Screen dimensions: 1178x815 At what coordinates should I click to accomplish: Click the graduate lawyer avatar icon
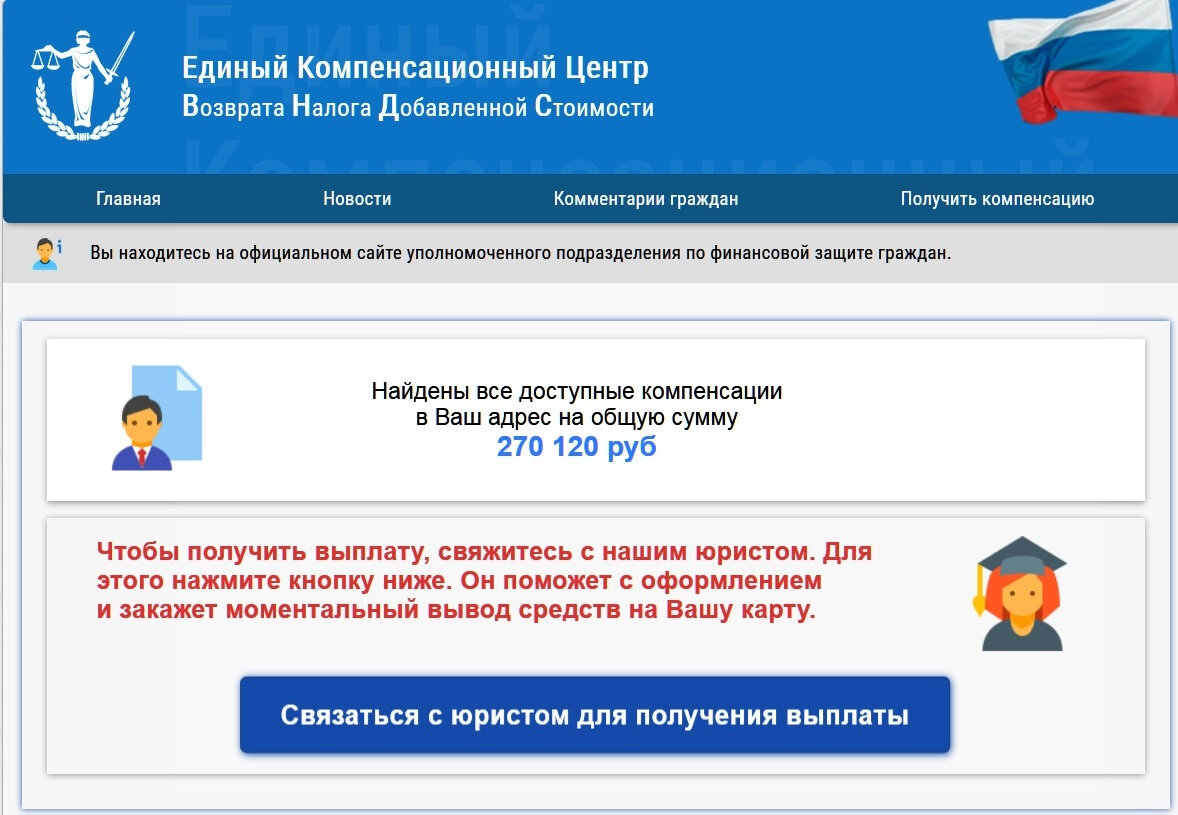point(1020,593)
